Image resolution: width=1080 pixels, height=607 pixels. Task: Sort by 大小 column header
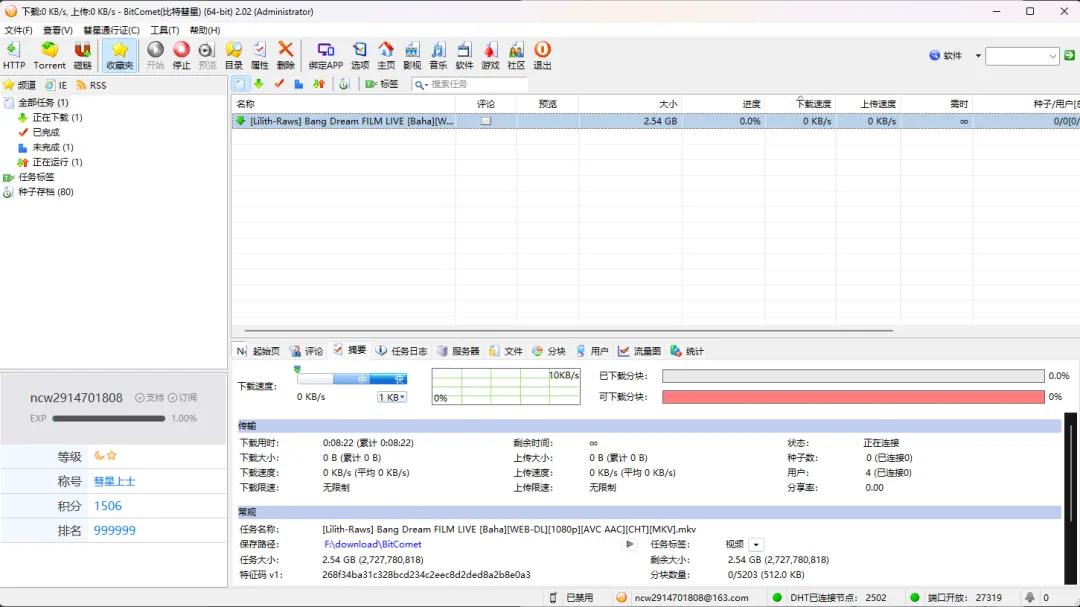630,104
